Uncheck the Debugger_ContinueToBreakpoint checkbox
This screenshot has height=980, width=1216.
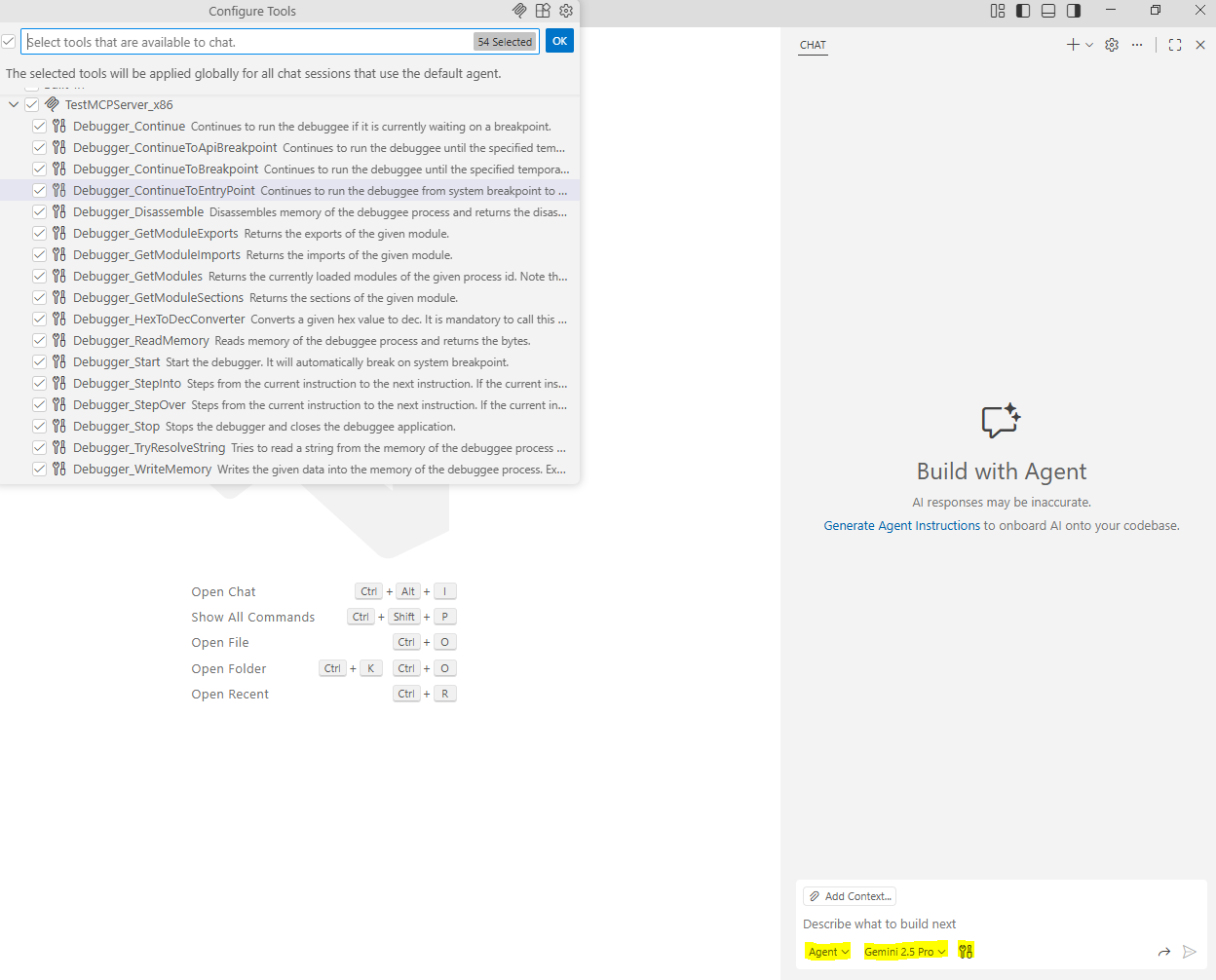pyautogui.click(x=39, y=169)
